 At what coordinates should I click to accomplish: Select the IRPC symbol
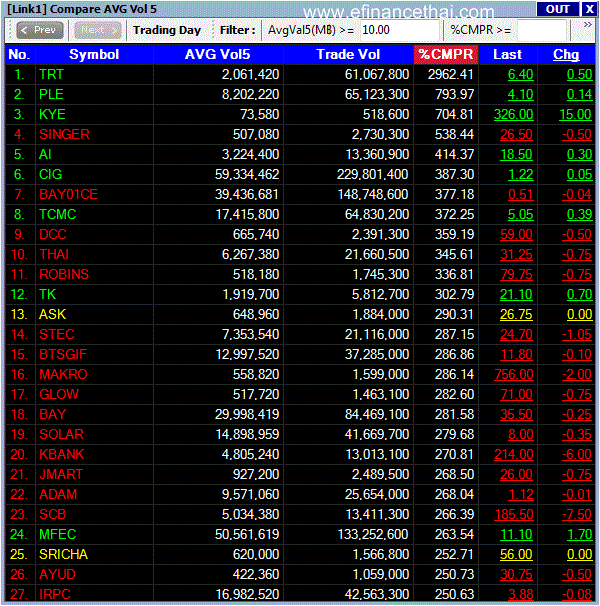55,594
